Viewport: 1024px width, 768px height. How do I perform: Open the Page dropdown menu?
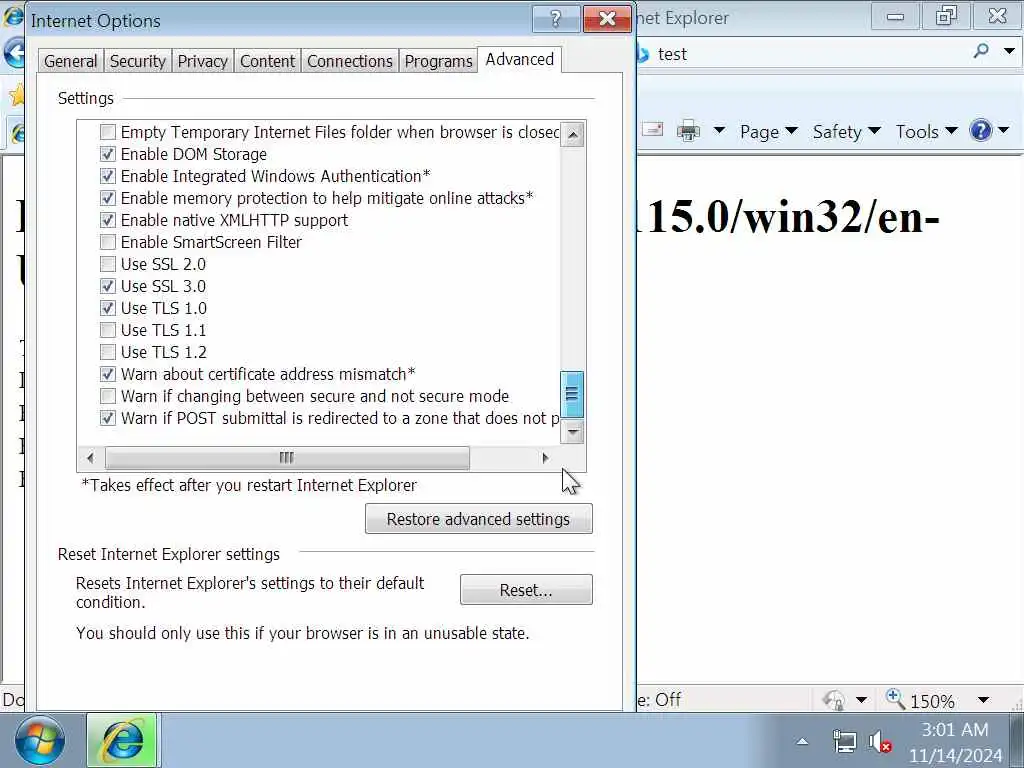coord(768,132)
